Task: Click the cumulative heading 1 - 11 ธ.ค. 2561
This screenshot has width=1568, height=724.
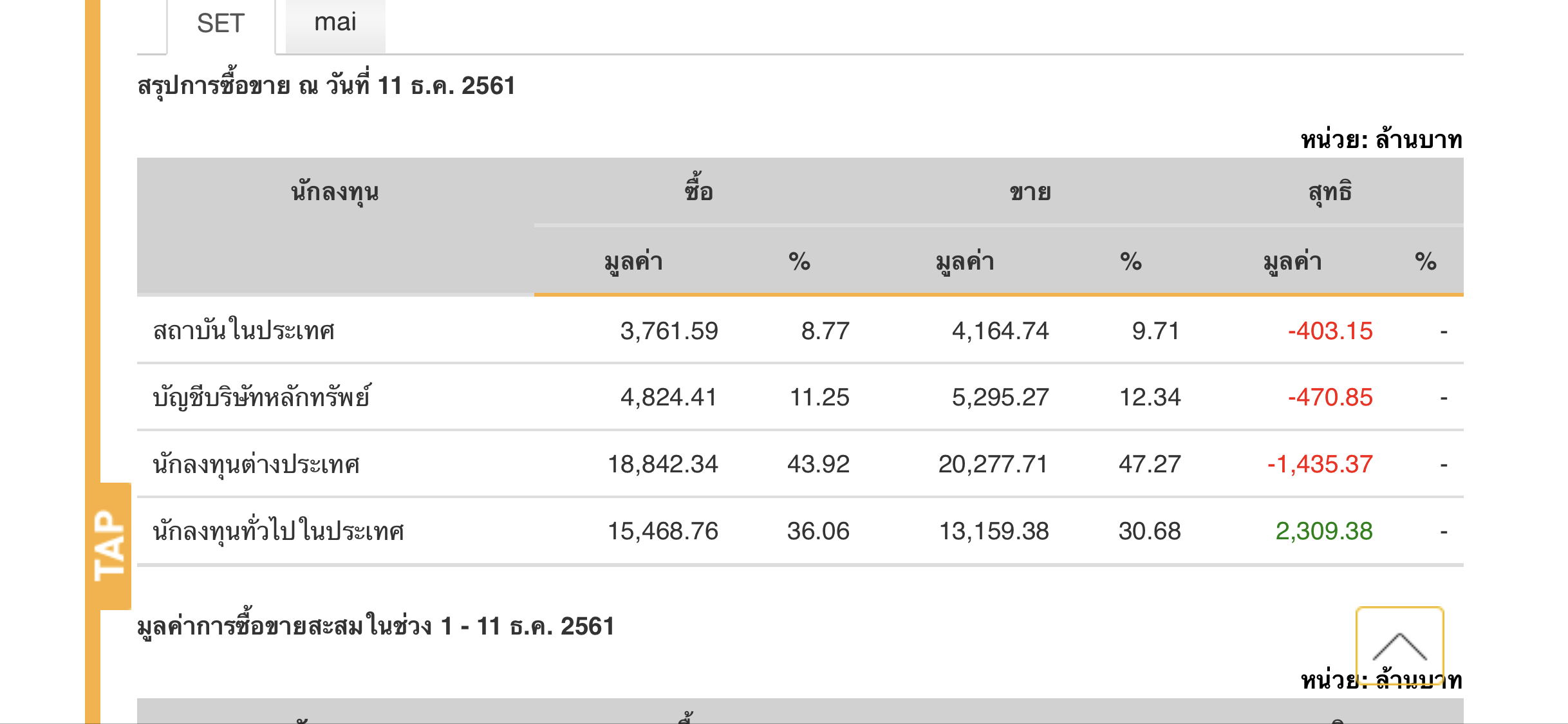Action: (376, 626)
